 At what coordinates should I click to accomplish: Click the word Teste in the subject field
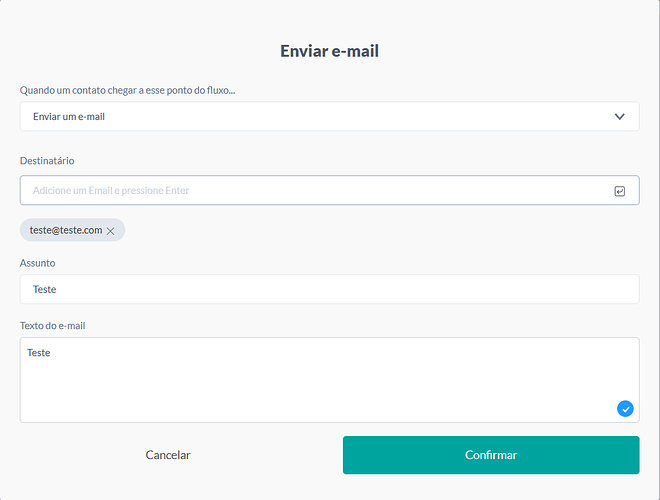45,290
